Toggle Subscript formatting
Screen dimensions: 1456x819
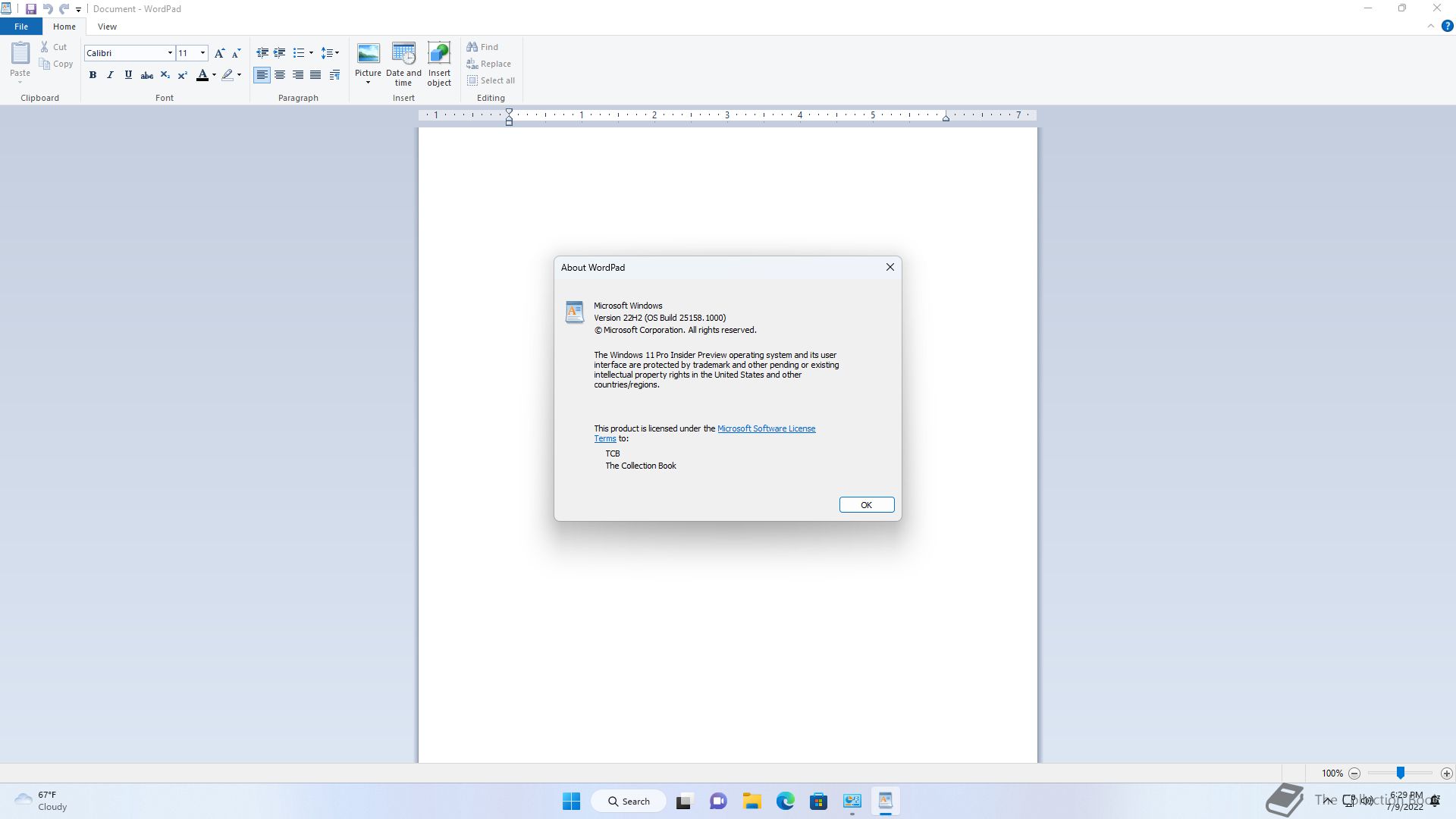[165, 75]
